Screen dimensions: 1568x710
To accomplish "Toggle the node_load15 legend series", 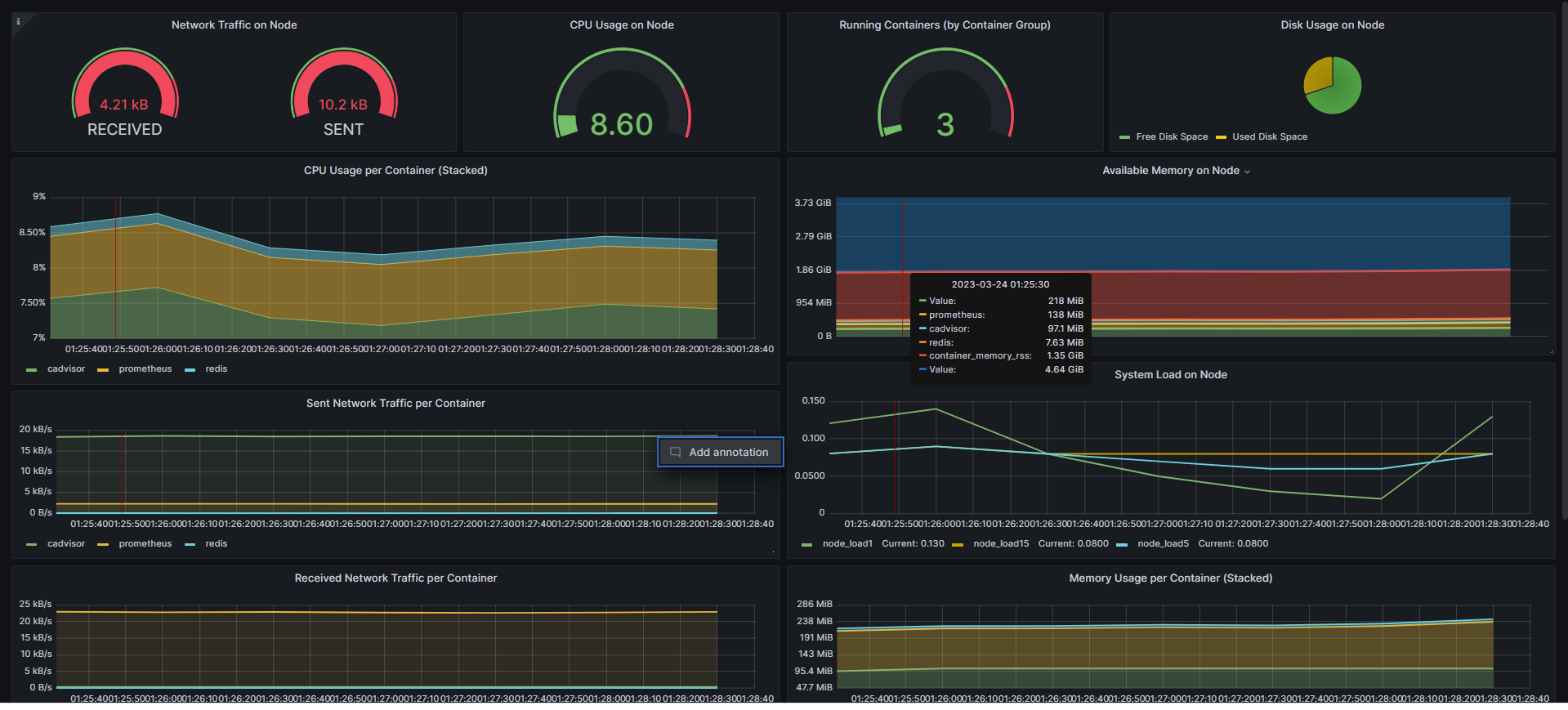I will 1001,544.
